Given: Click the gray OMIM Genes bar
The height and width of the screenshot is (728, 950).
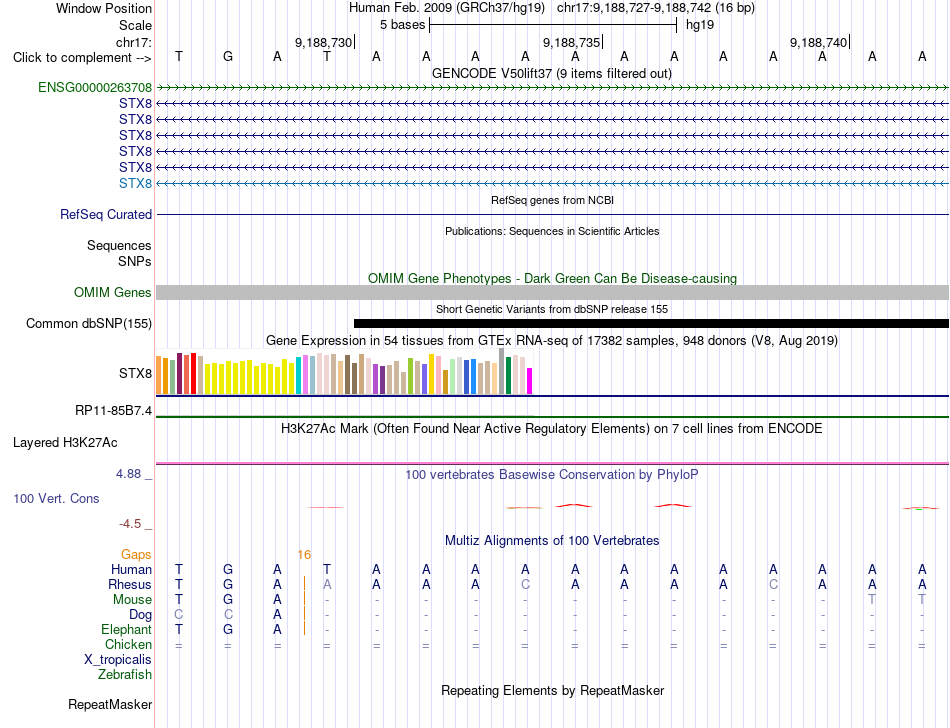Looking at the screenshot, I should (552, 293).
